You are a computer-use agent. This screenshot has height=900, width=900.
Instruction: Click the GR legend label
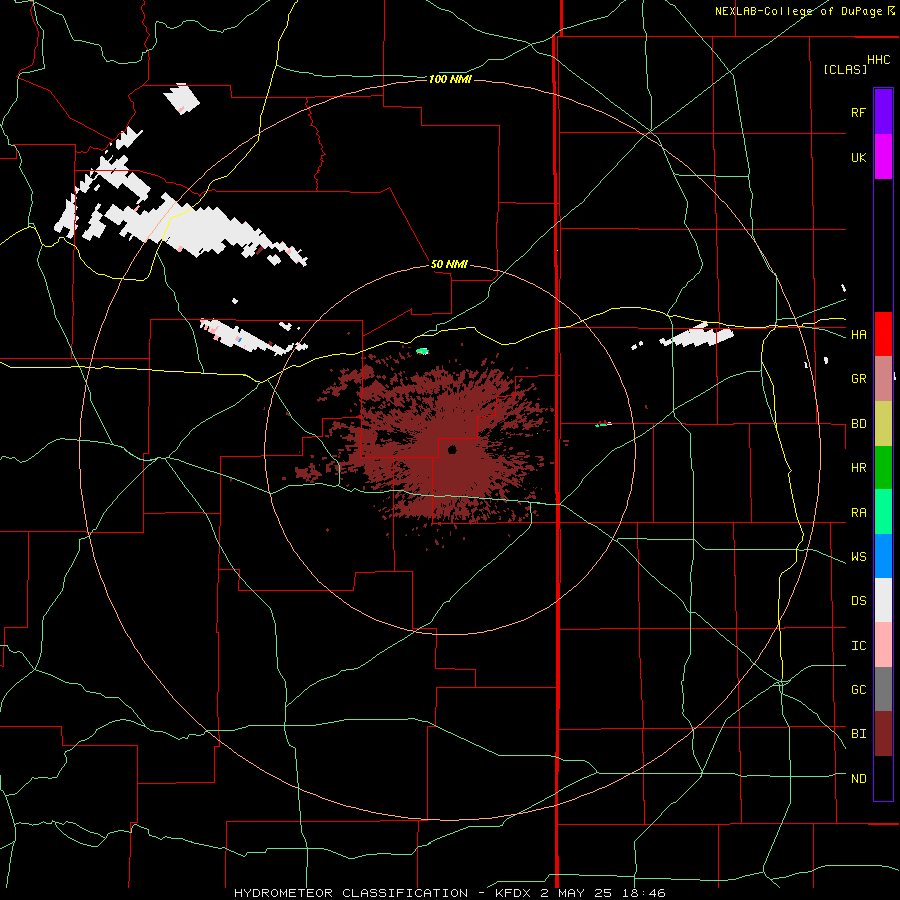click(859, 379)
